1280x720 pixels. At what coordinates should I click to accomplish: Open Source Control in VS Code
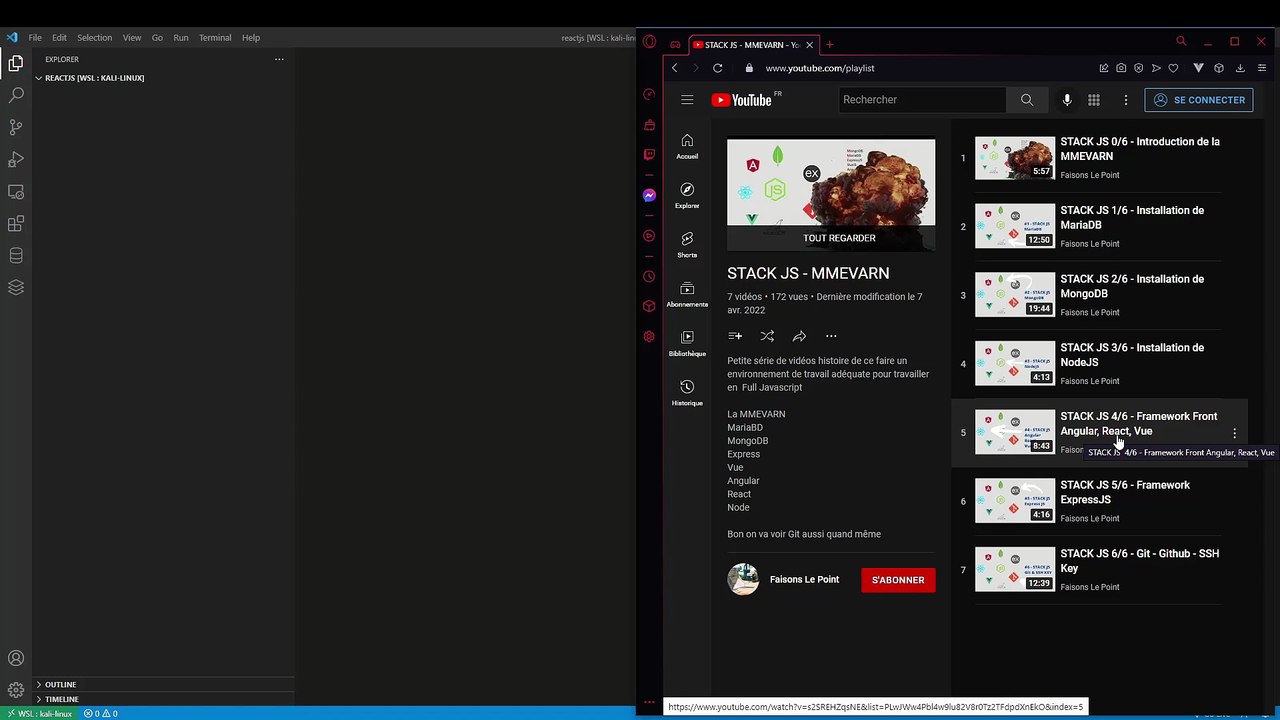coord(16,127)
